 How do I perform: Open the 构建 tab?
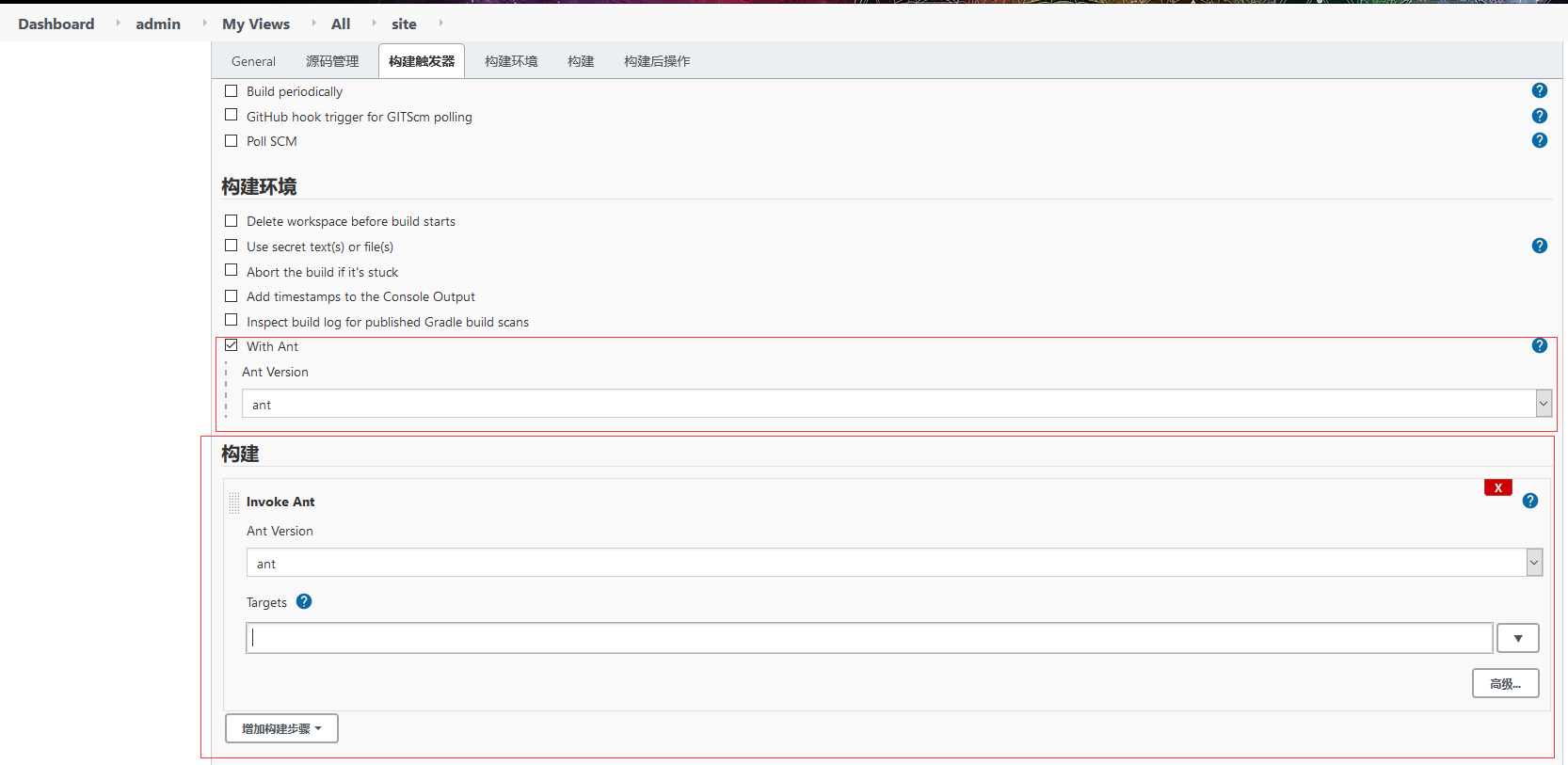coord(581,61)
